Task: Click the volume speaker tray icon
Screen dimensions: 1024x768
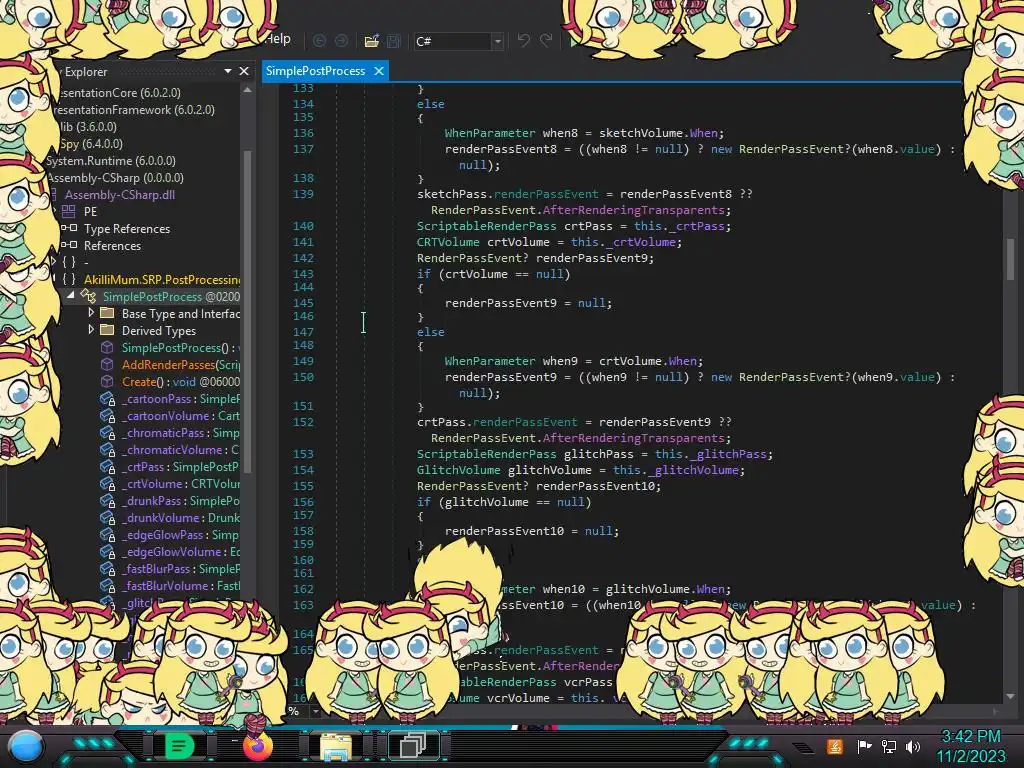Action: pos(913,746)
